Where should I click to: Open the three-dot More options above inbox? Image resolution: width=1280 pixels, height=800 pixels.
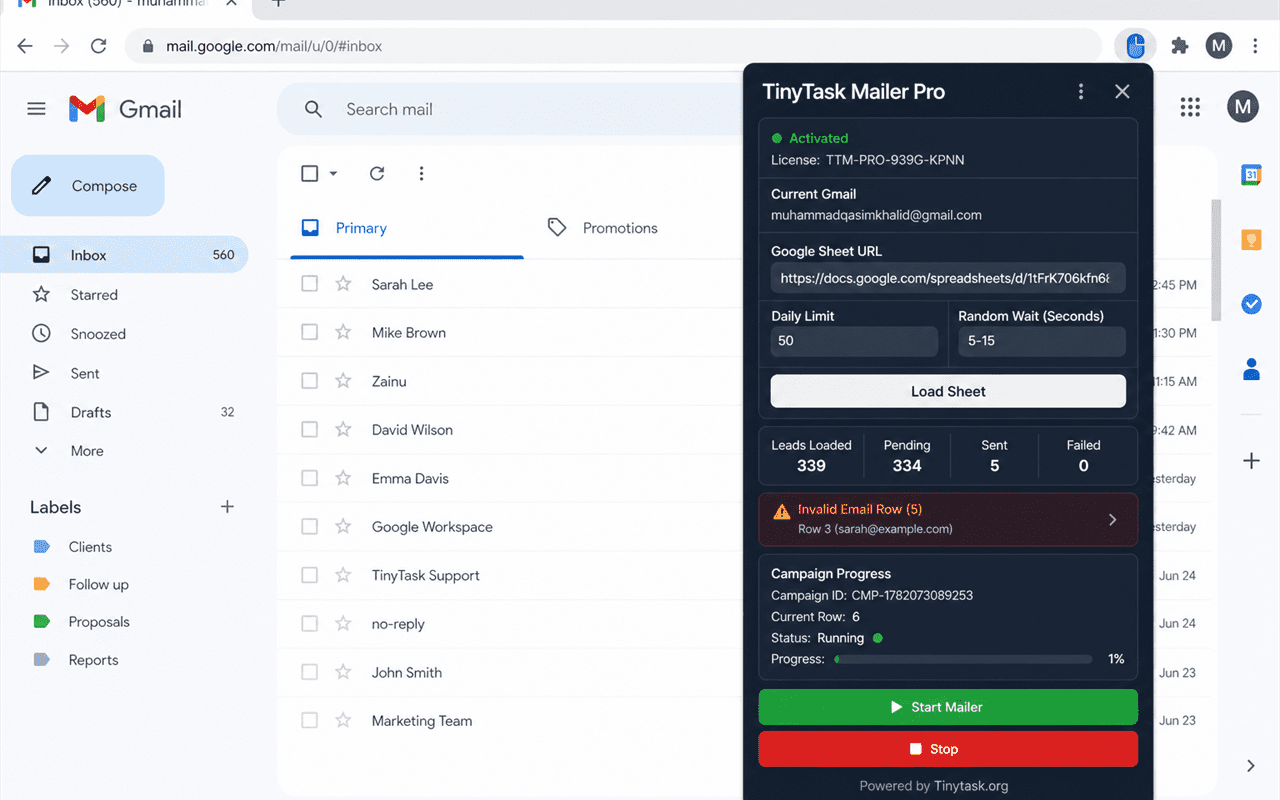[421, 174]
